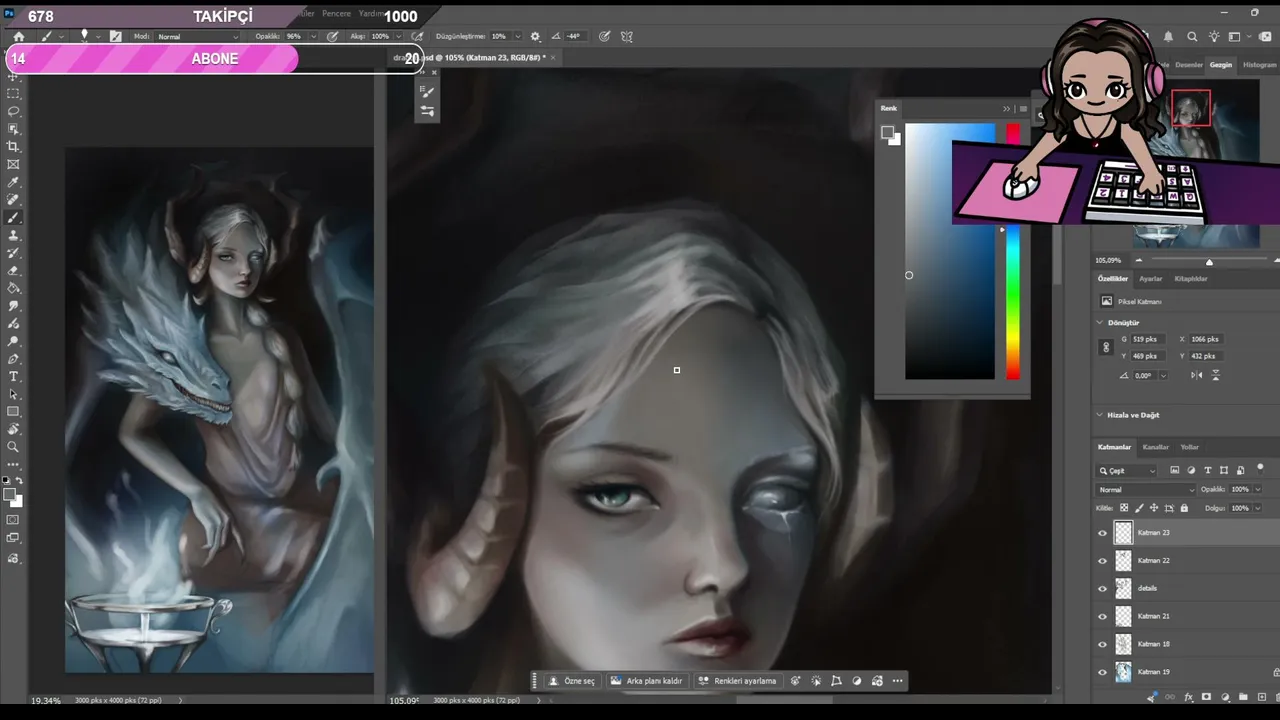Click Renkleri ayarlama button

pos(737,681)
